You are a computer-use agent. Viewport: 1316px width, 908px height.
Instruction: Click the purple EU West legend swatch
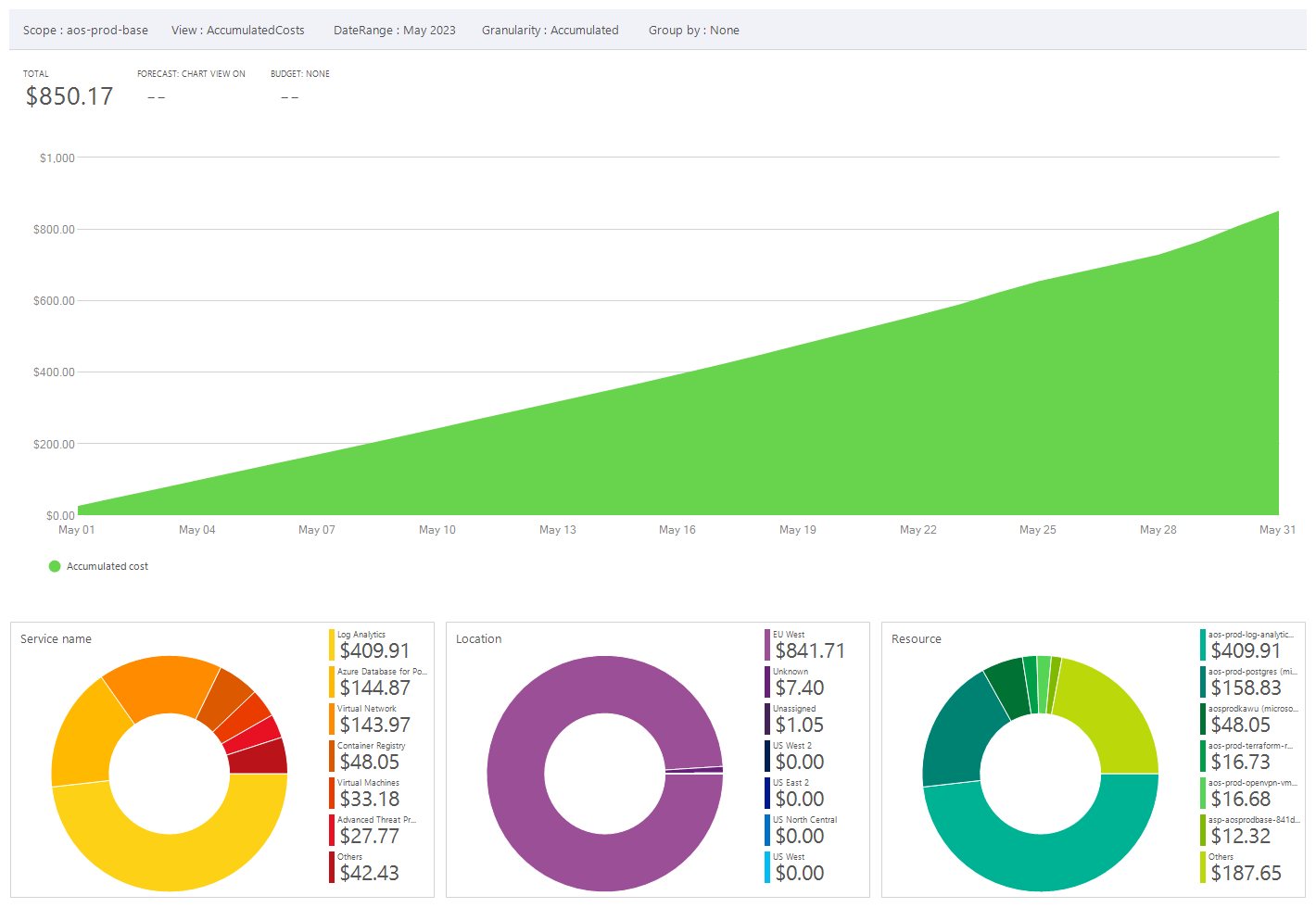(767, 645)
